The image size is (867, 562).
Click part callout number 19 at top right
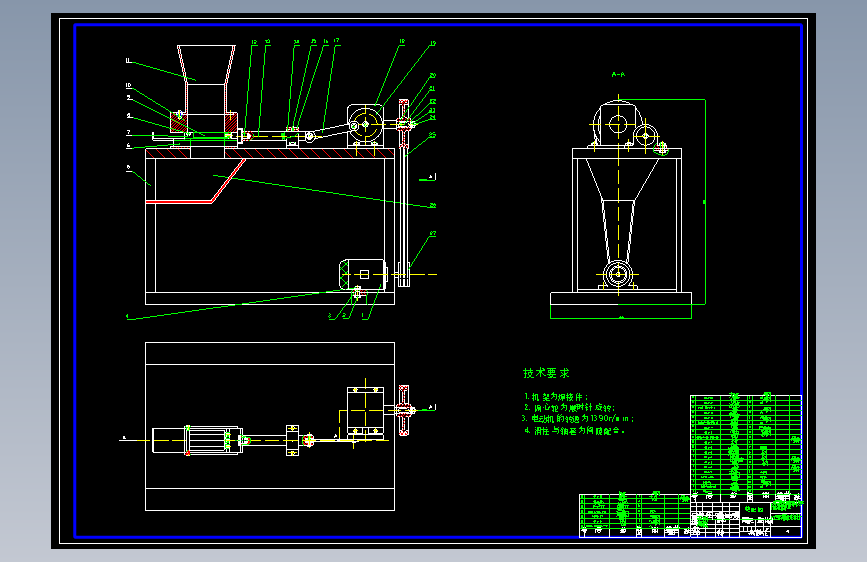pyautogui.click(x=433, y=43)
